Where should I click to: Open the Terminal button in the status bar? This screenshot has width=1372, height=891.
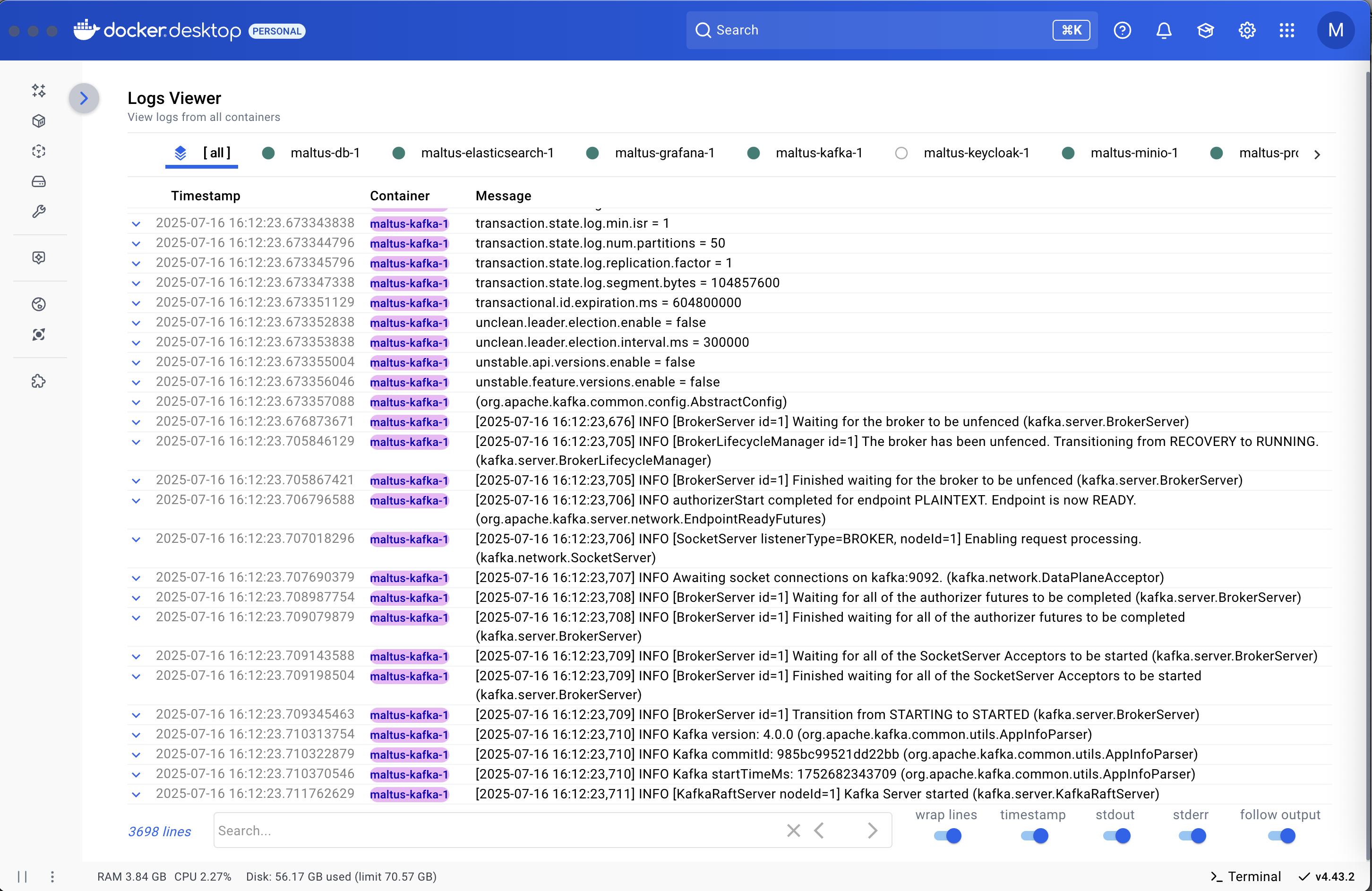1246,877
